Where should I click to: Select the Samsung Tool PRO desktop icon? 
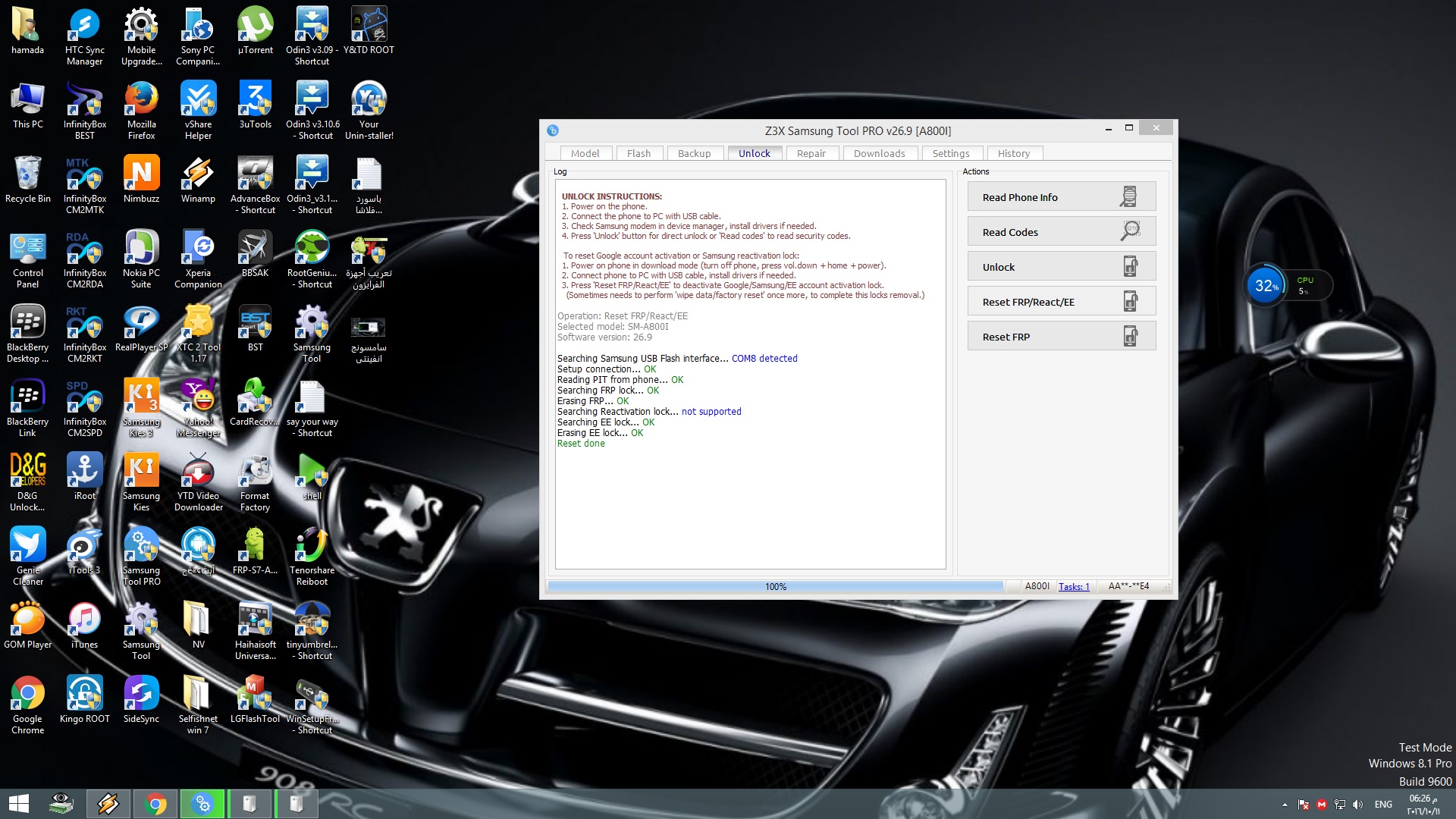(x=141, y=557)
